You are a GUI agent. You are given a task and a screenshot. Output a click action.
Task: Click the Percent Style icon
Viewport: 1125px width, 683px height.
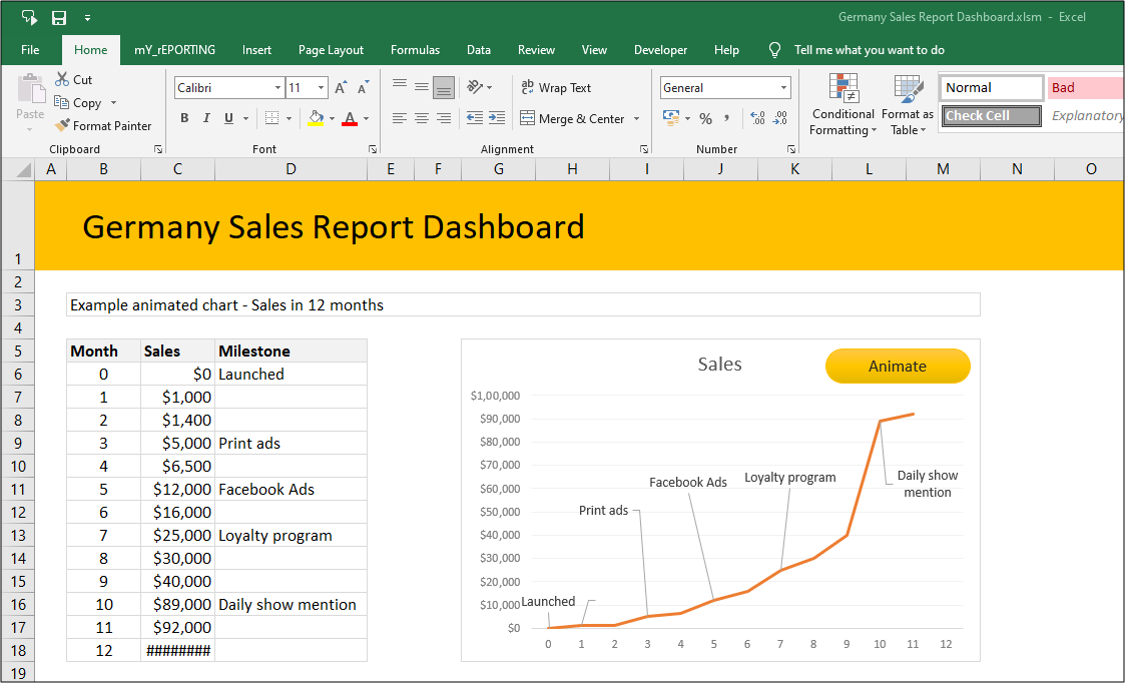(x=705, y=119)
